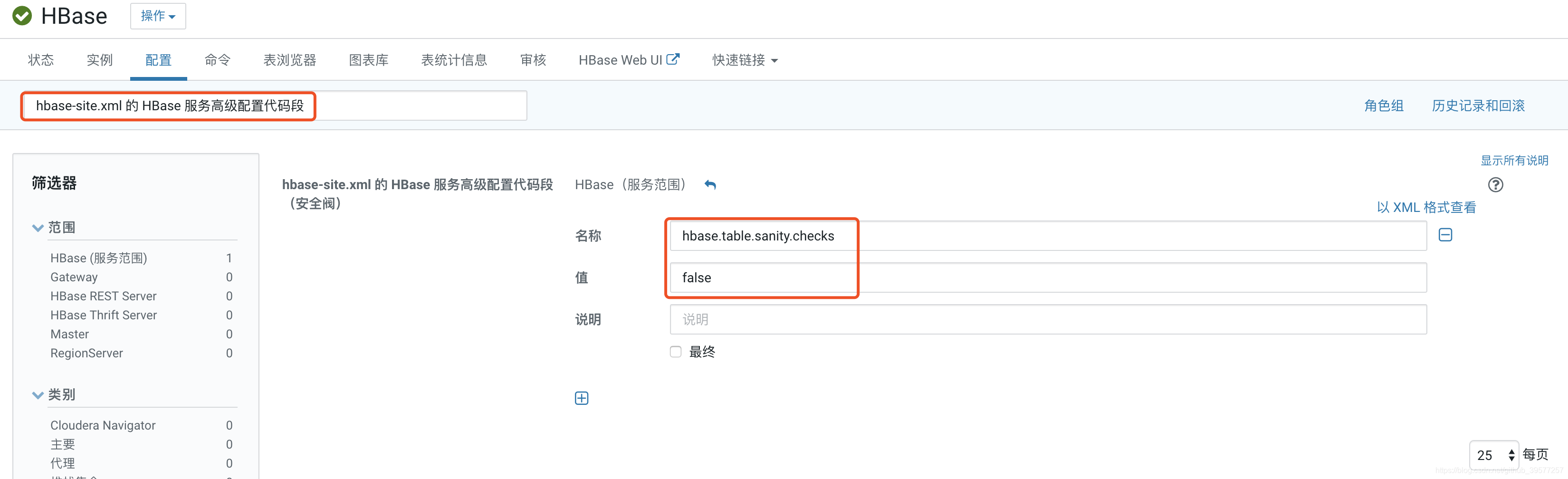Click 以 XML 格式查看 link
This screenshot has height=479, width=1568.
[x=1426, y=207]
